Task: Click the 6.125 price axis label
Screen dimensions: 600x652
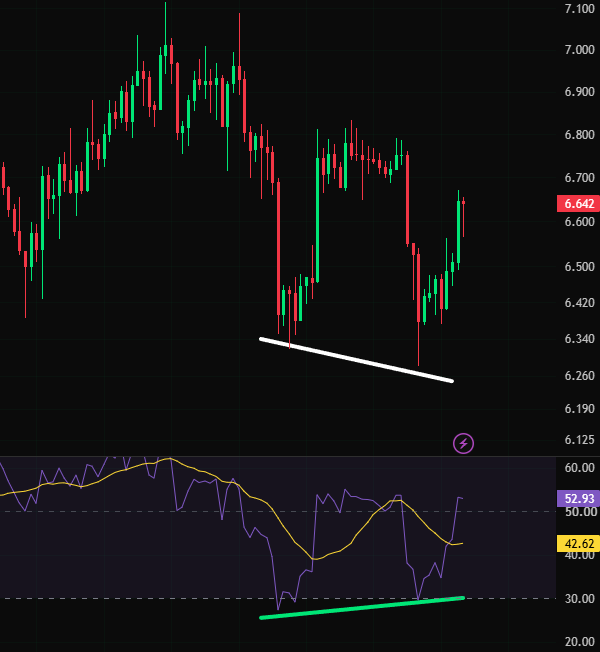Action: [580, 440]
